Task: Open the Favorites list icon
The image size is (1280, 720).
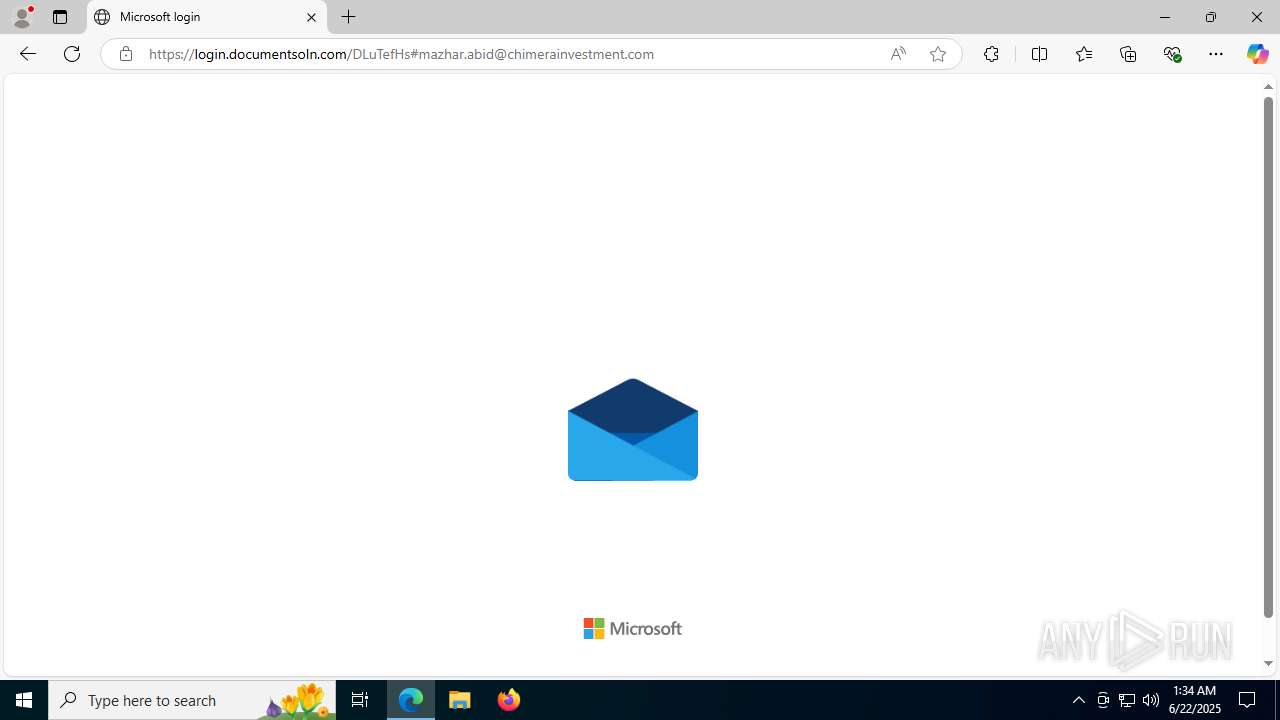Action: 1083,54
